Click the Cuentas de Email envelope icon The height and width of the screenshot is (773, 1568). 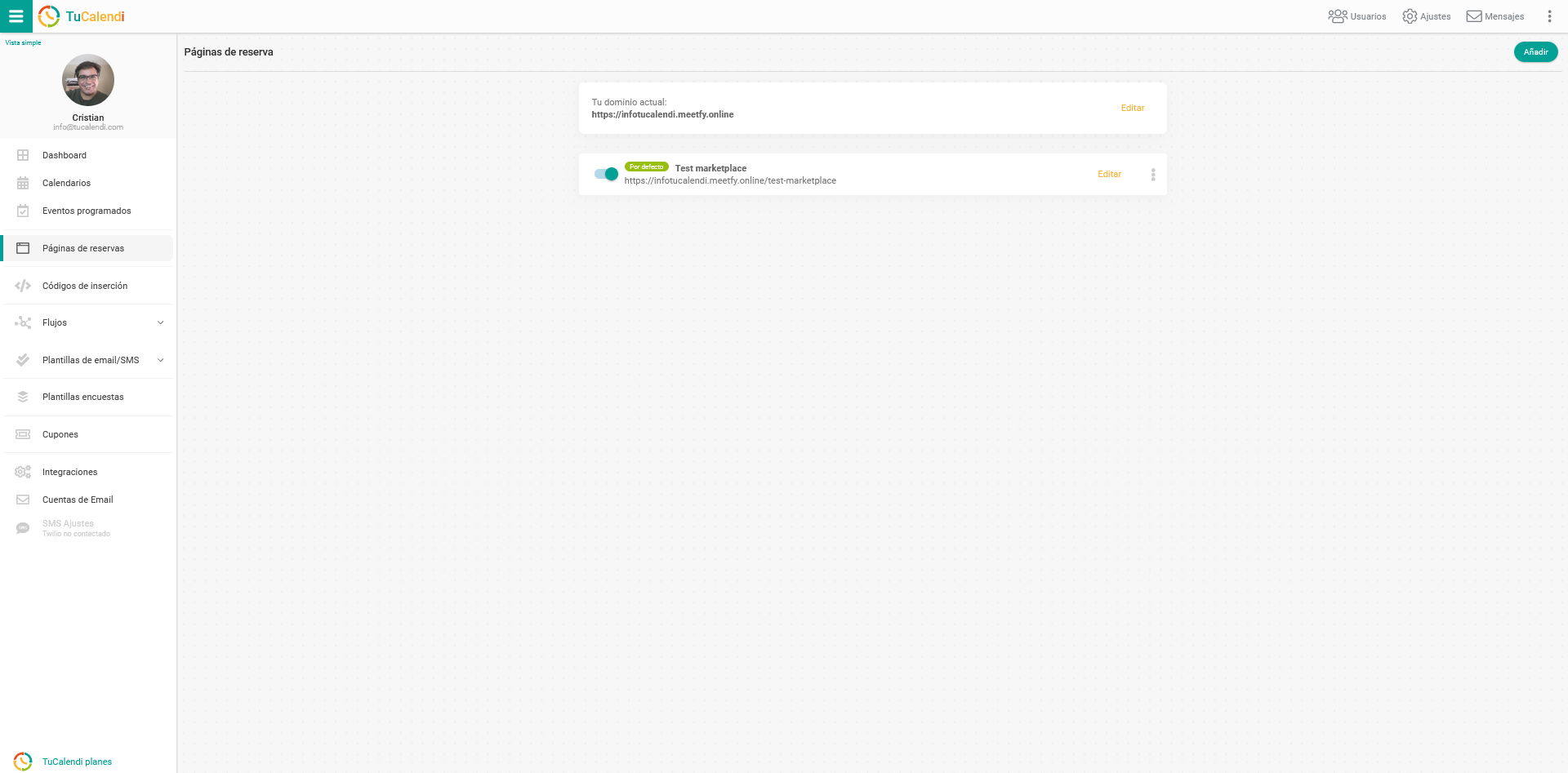click(x=23, y=500)
